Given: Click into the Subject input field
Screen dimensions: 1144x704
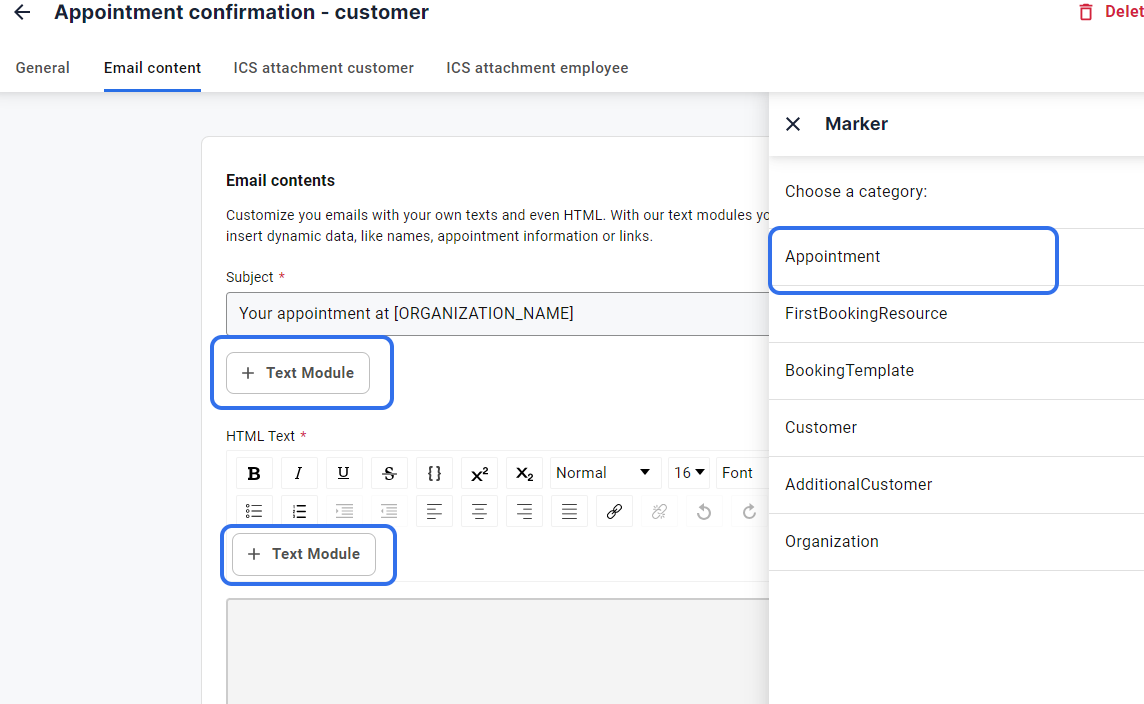Looking at the screenshot, I should (x=498, y=314).
